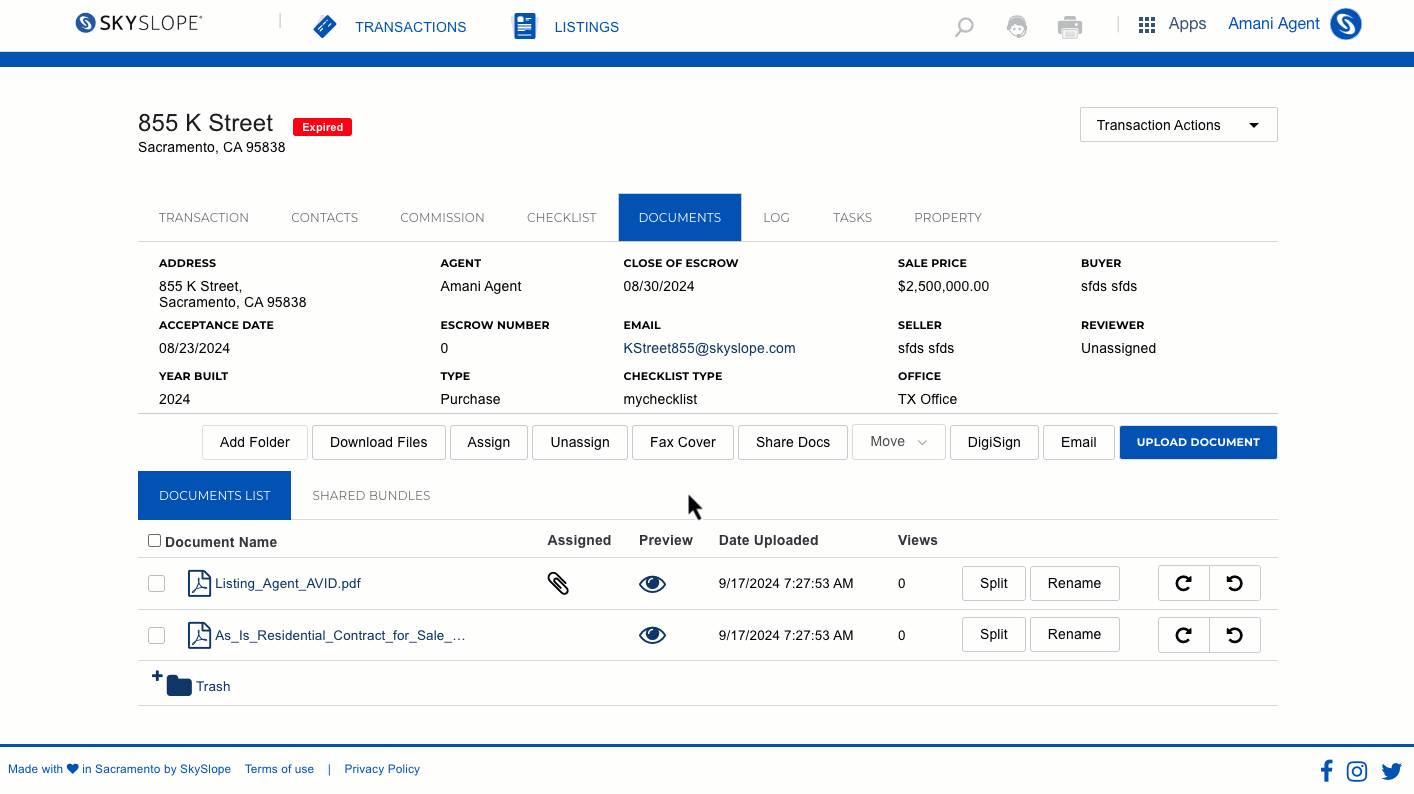Click the Trash folder icon

click(x=179, y=685)
